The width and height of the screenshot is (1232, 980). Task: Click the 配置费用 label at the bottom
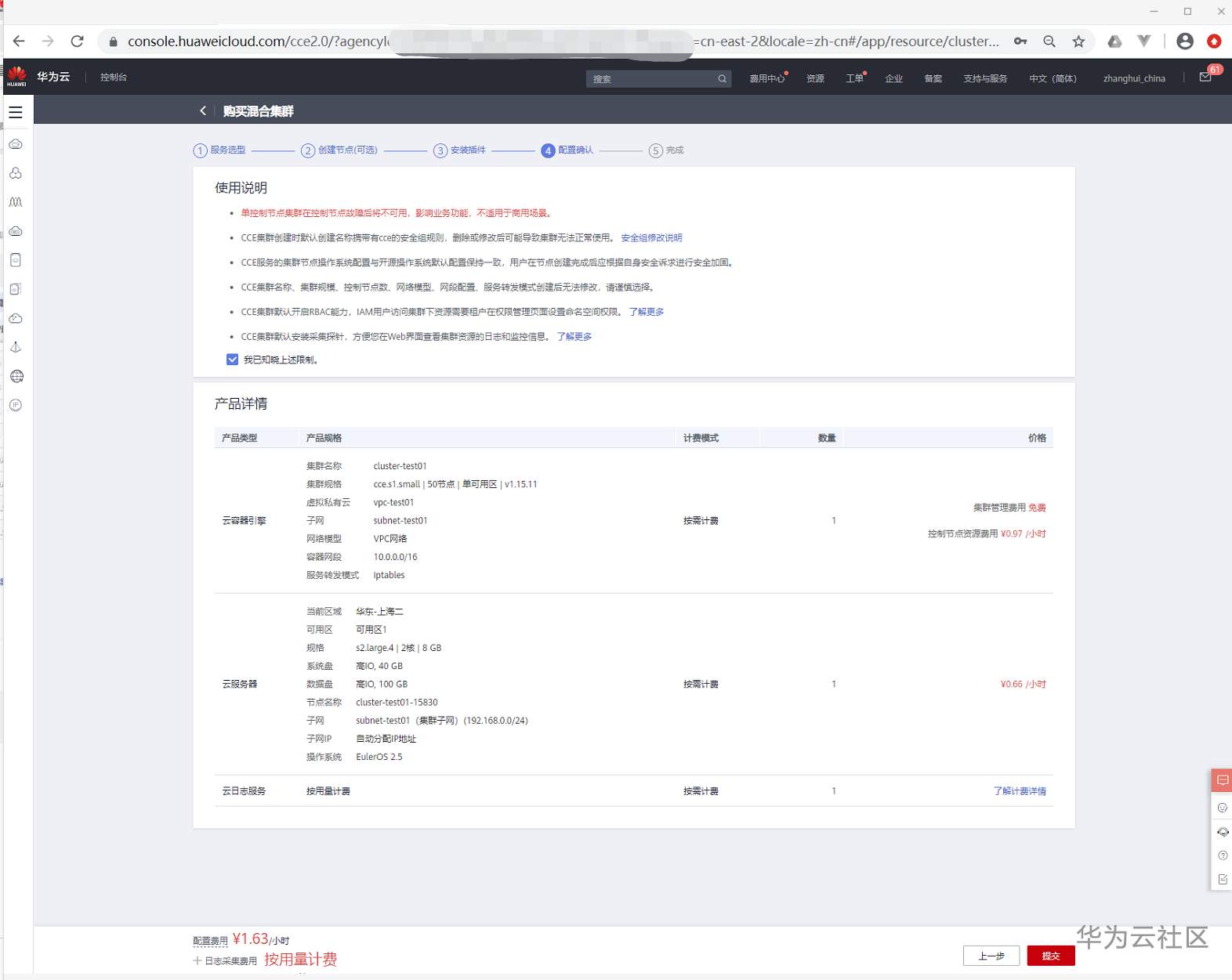[x=210, y=941]
